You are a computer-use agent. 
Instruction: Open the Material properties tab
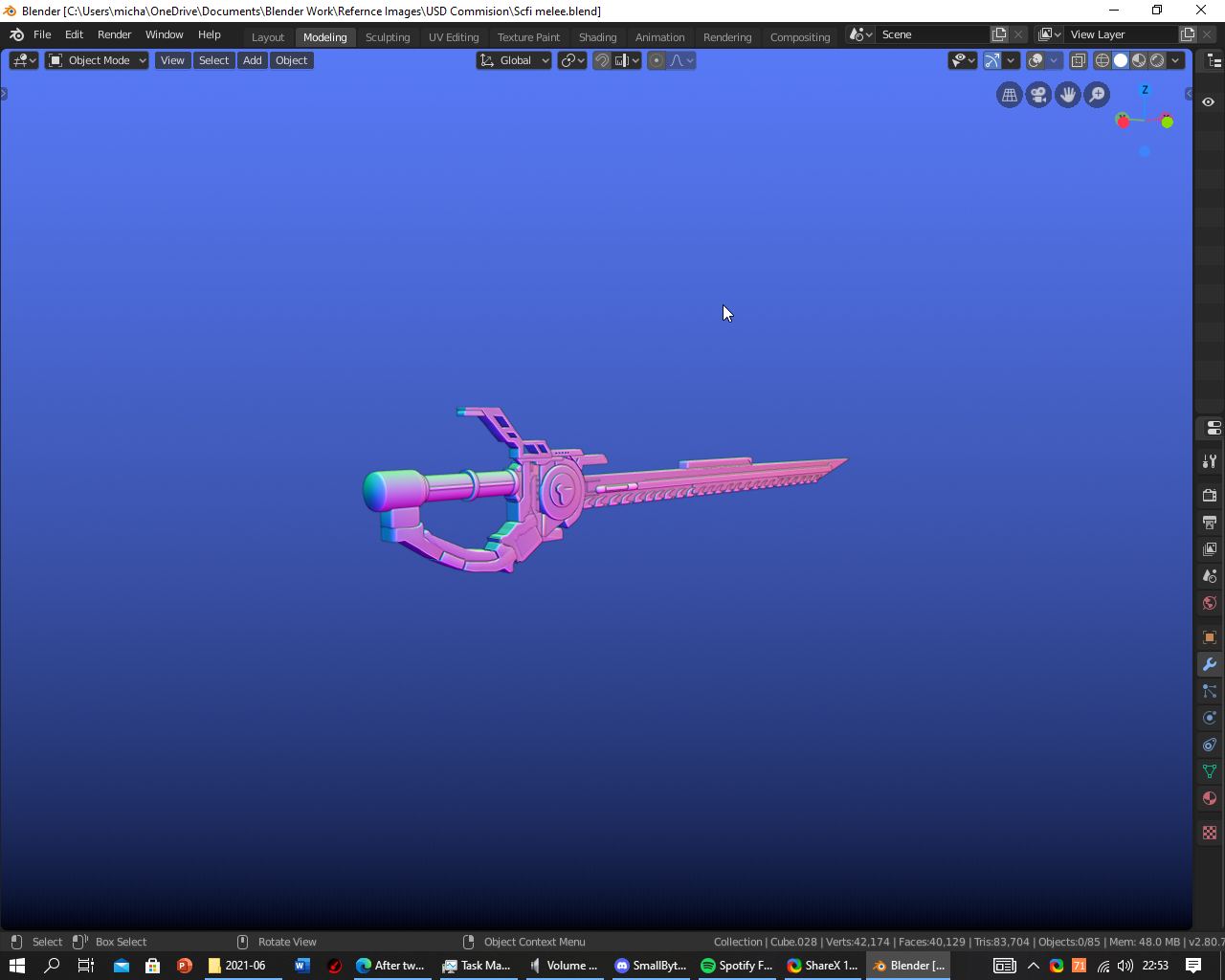pos(1210,798)
